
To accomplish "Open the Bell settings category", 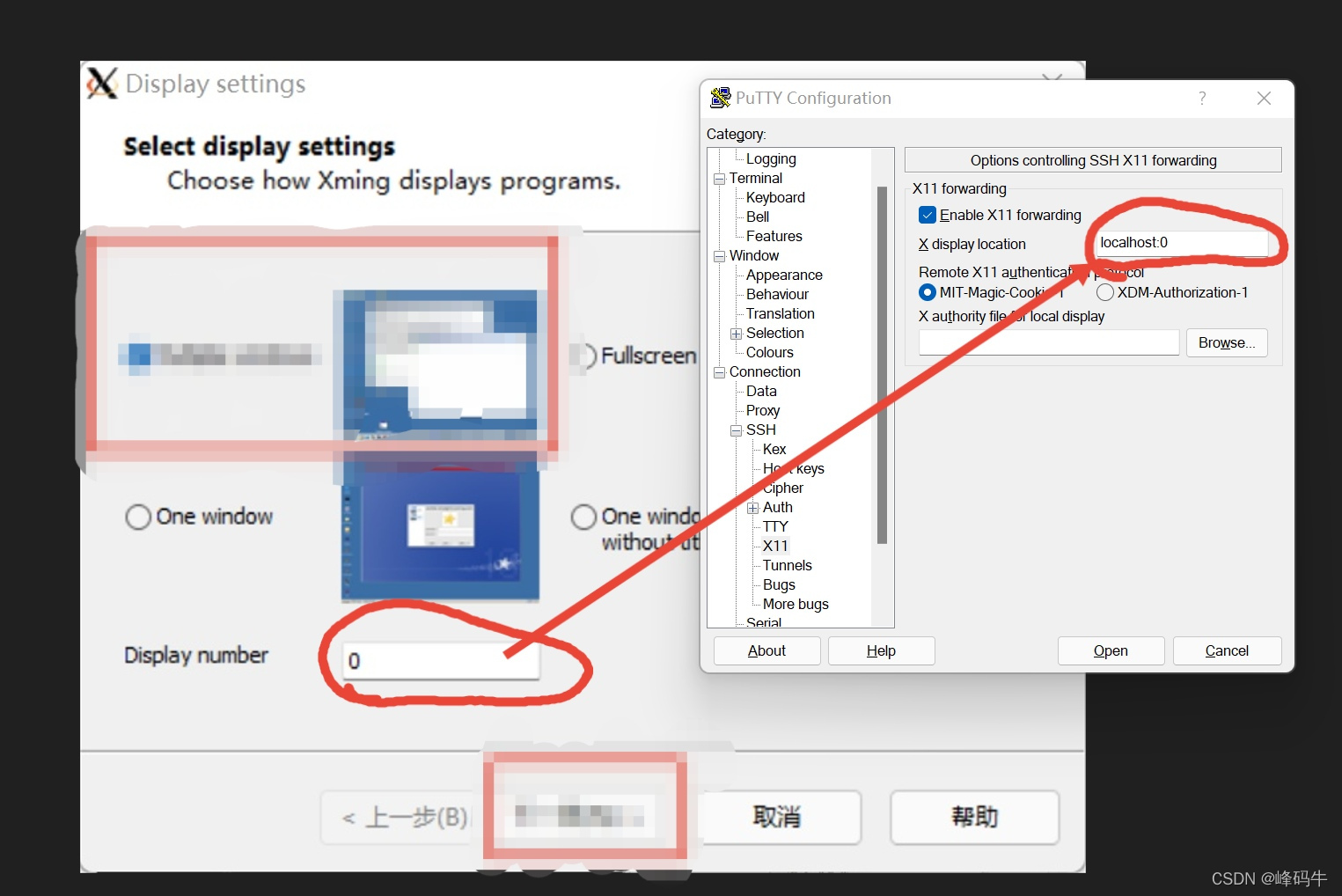I will [758, 217].
